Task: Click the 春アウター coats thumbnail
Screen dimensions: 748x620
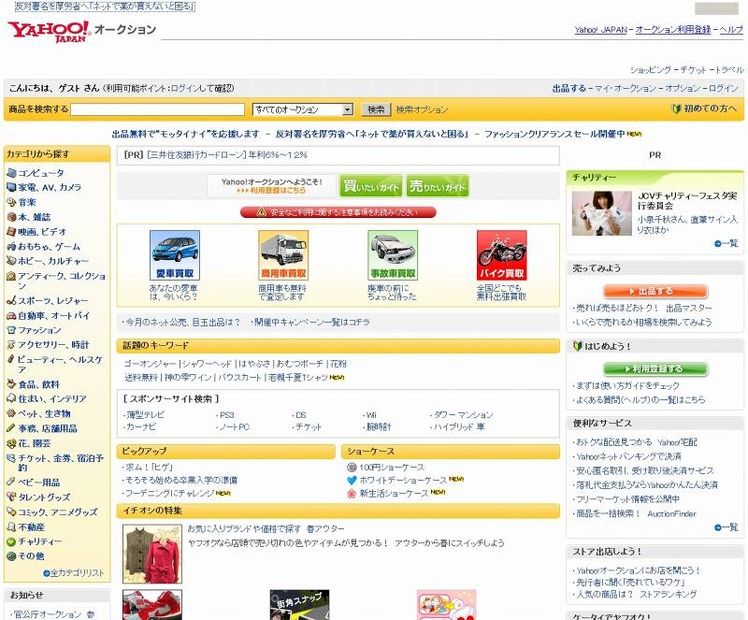Action: coord(152,554)
